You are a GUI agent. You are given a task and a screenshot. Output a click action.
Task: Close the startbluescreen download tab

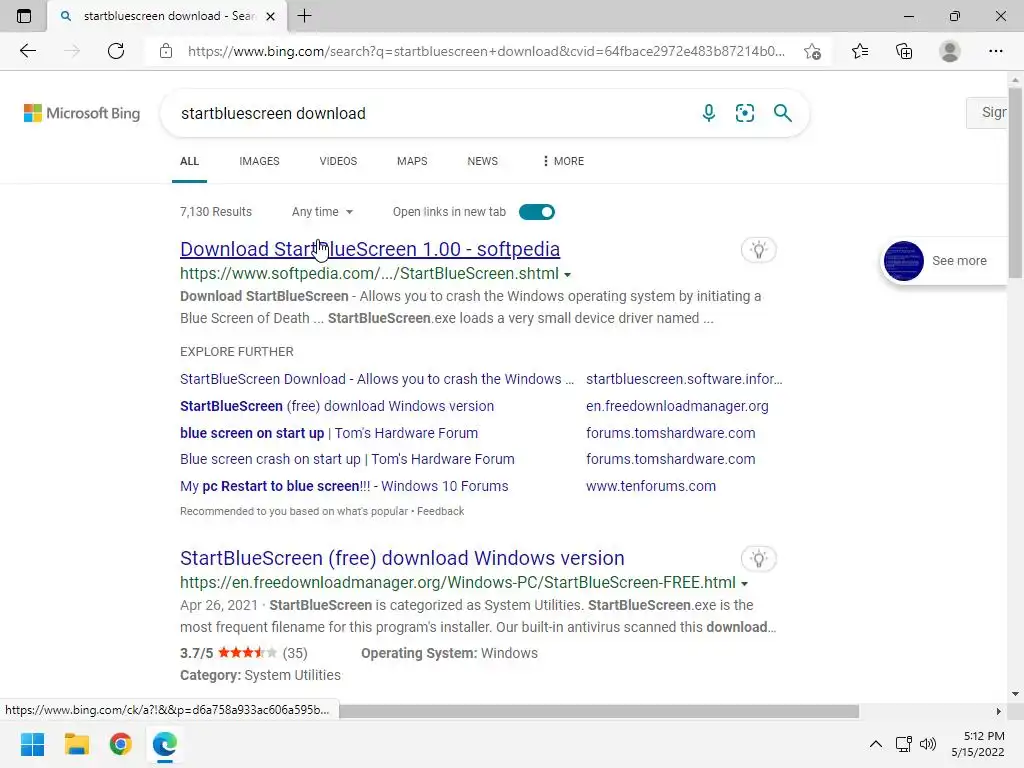[270, 16]
